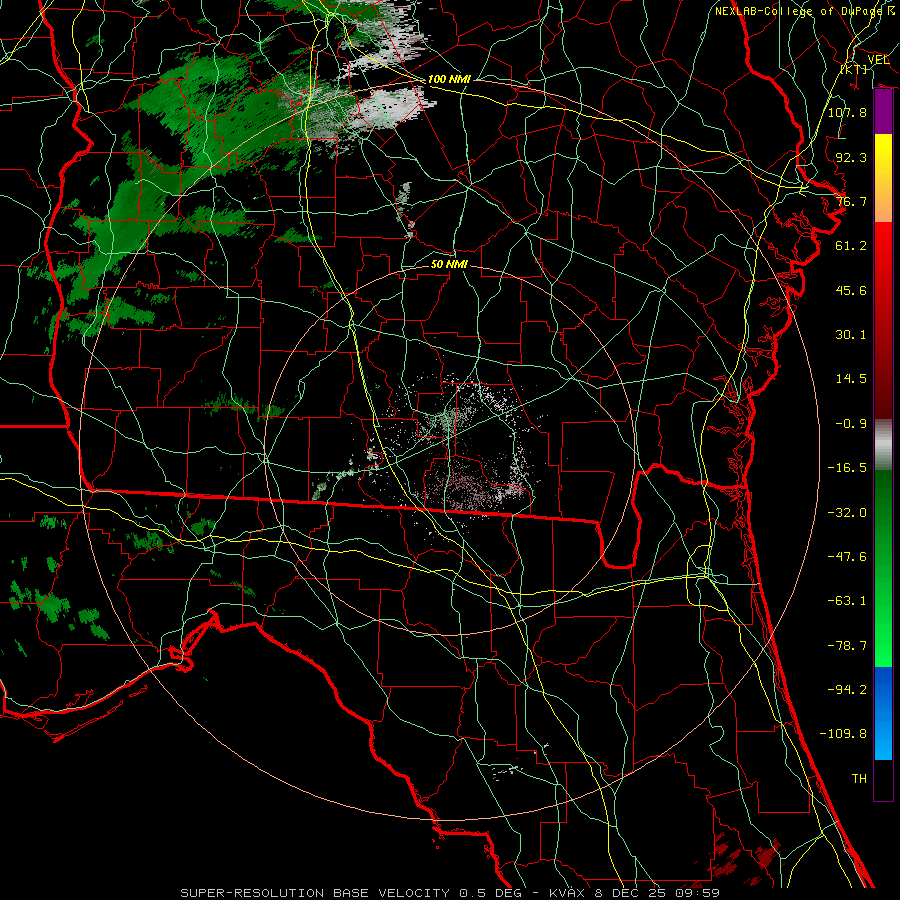Click the 92.3 legend value
The height and width of the screenshot is (900, 900).
851,157
